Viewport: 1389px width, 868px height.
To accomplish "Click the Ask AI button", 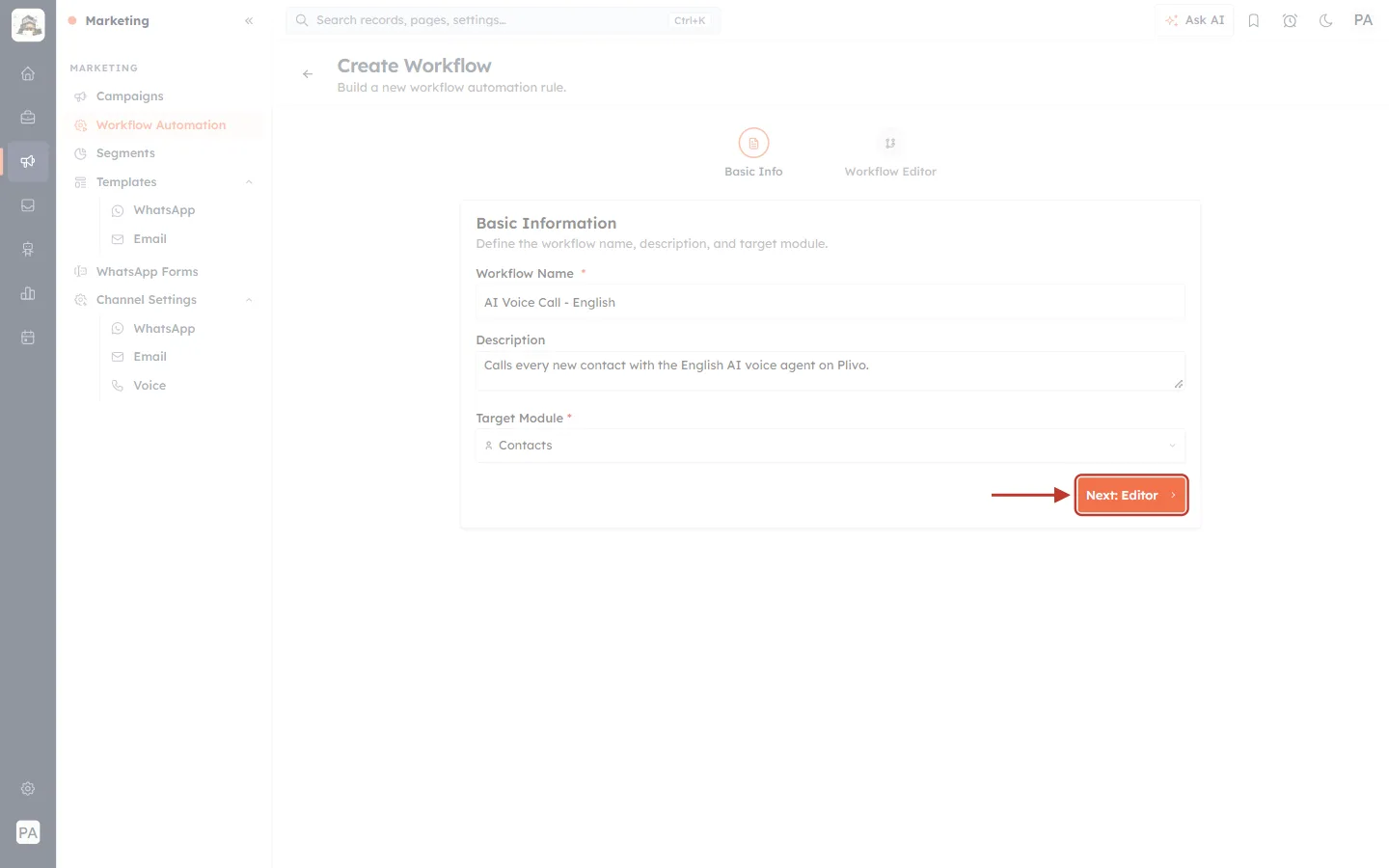I will click(1194, 20).
